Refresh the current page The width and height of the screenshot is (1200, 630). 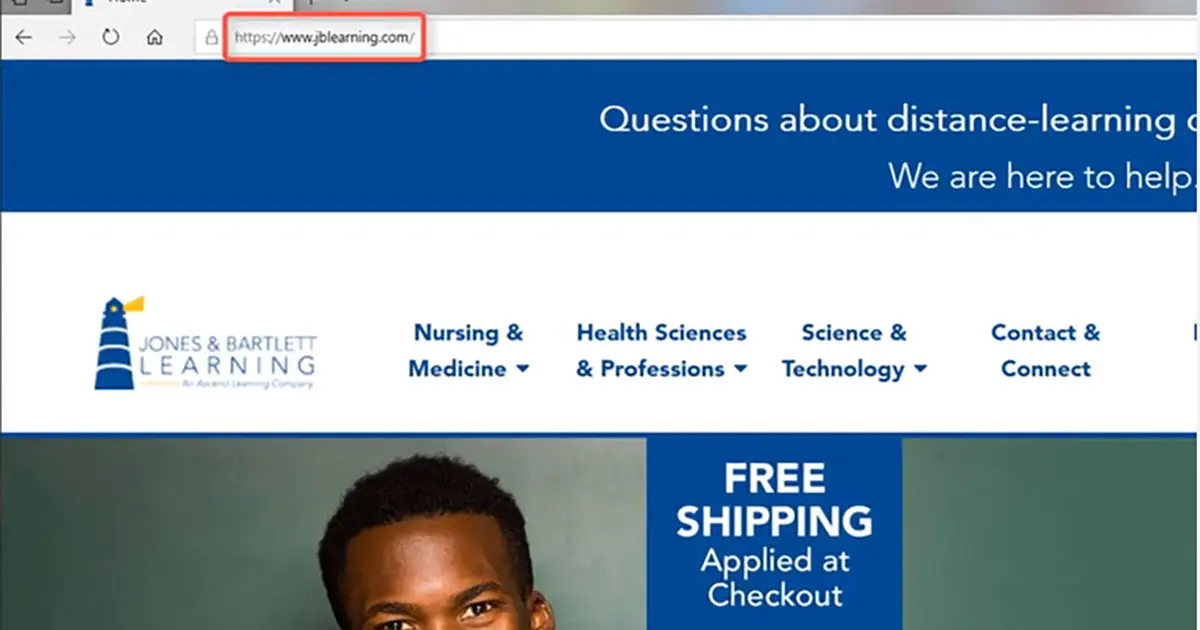110,38
